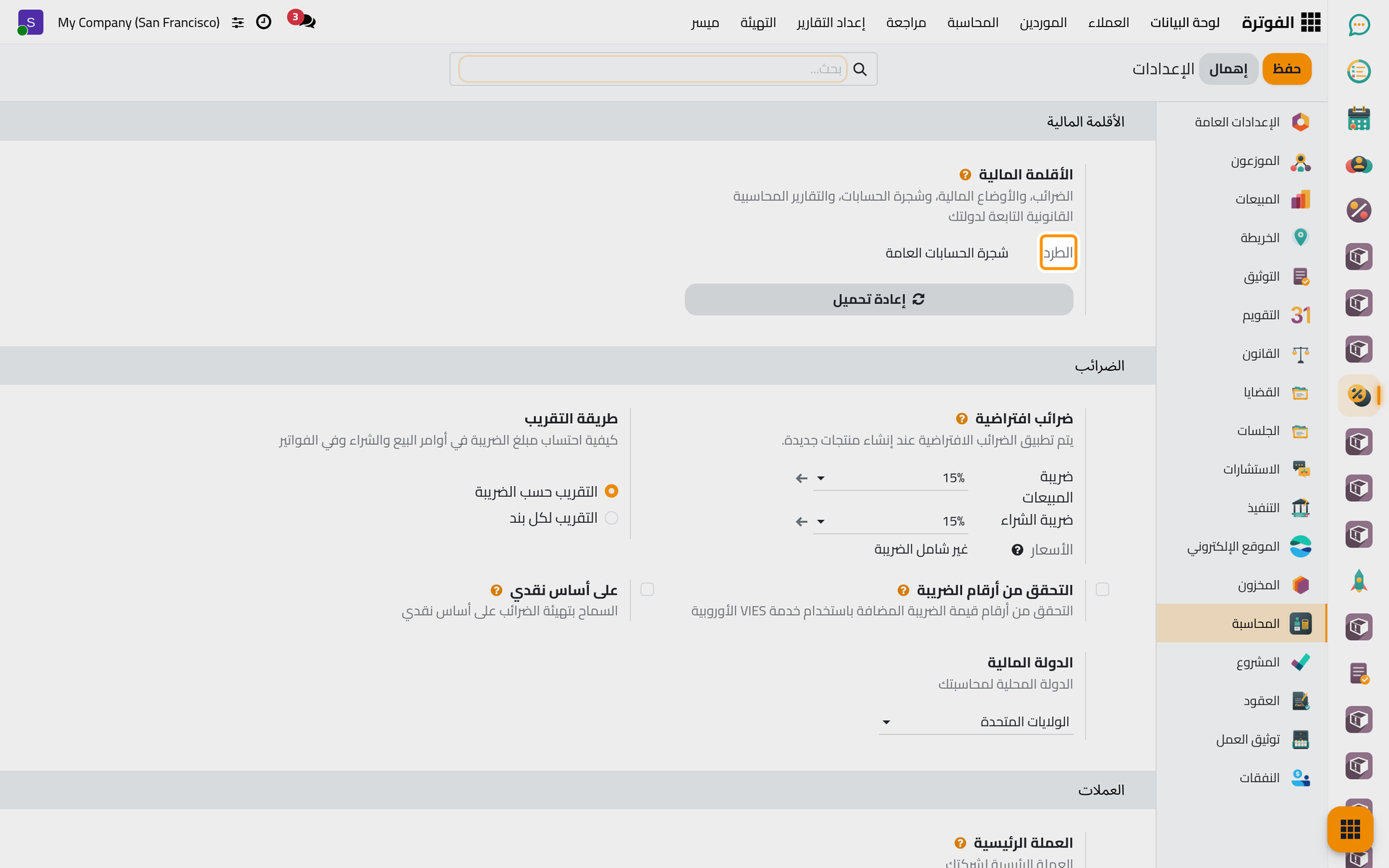This screenshot has height=868, width=1389.
Task: Open external link arrow for ضريبة الشراء
Action: coord(801,522)
